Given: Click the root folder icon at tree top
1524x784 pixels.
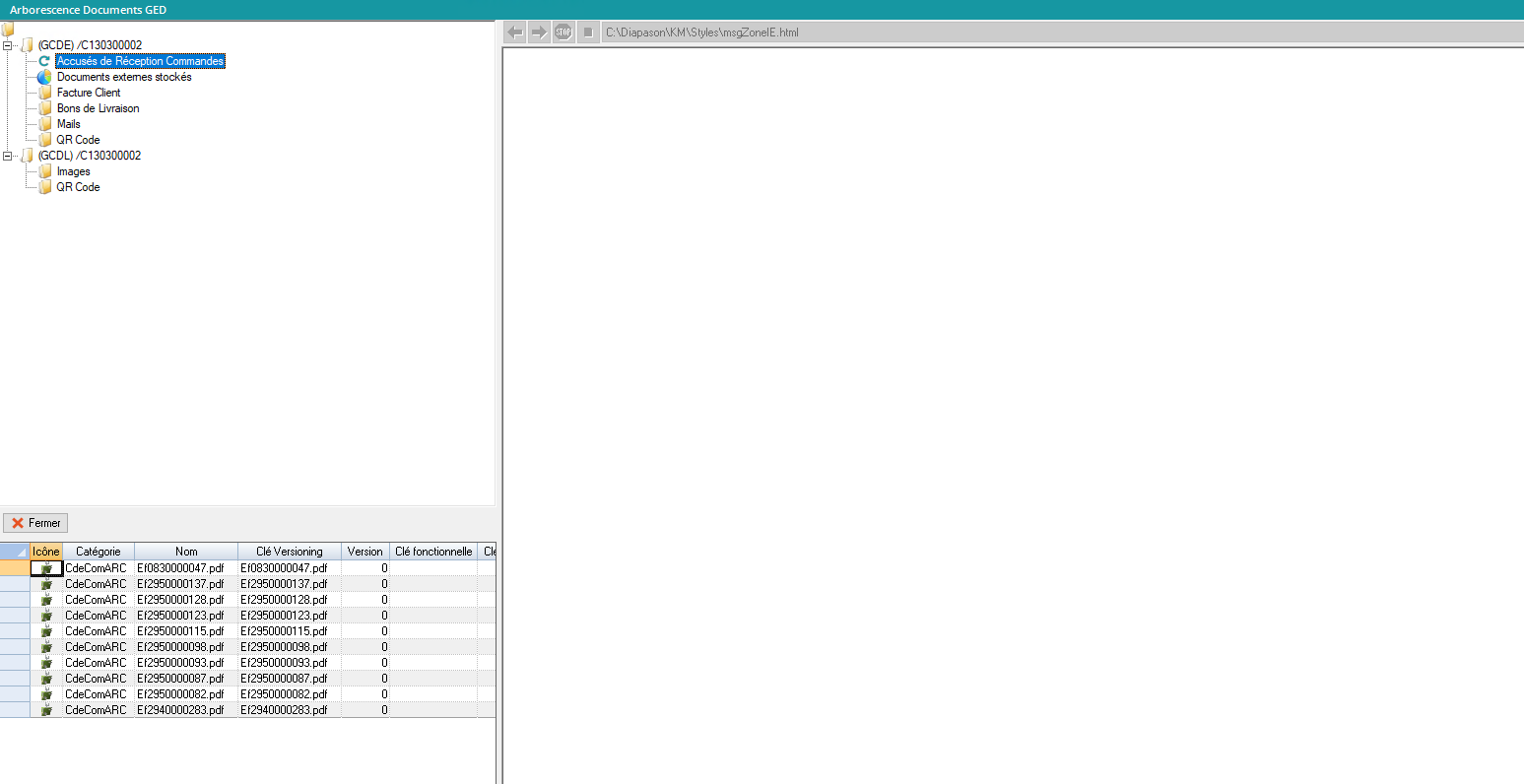Looking at the screenshot, I should click(8, 30).
